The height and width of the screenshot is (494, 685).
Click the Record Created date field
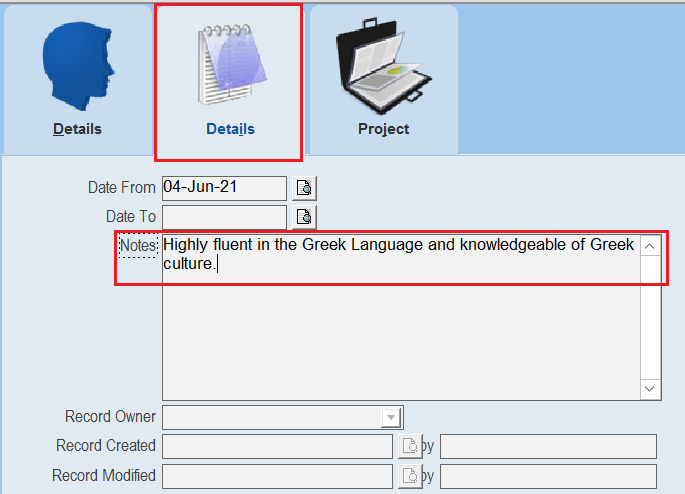(x=277, y=446)
